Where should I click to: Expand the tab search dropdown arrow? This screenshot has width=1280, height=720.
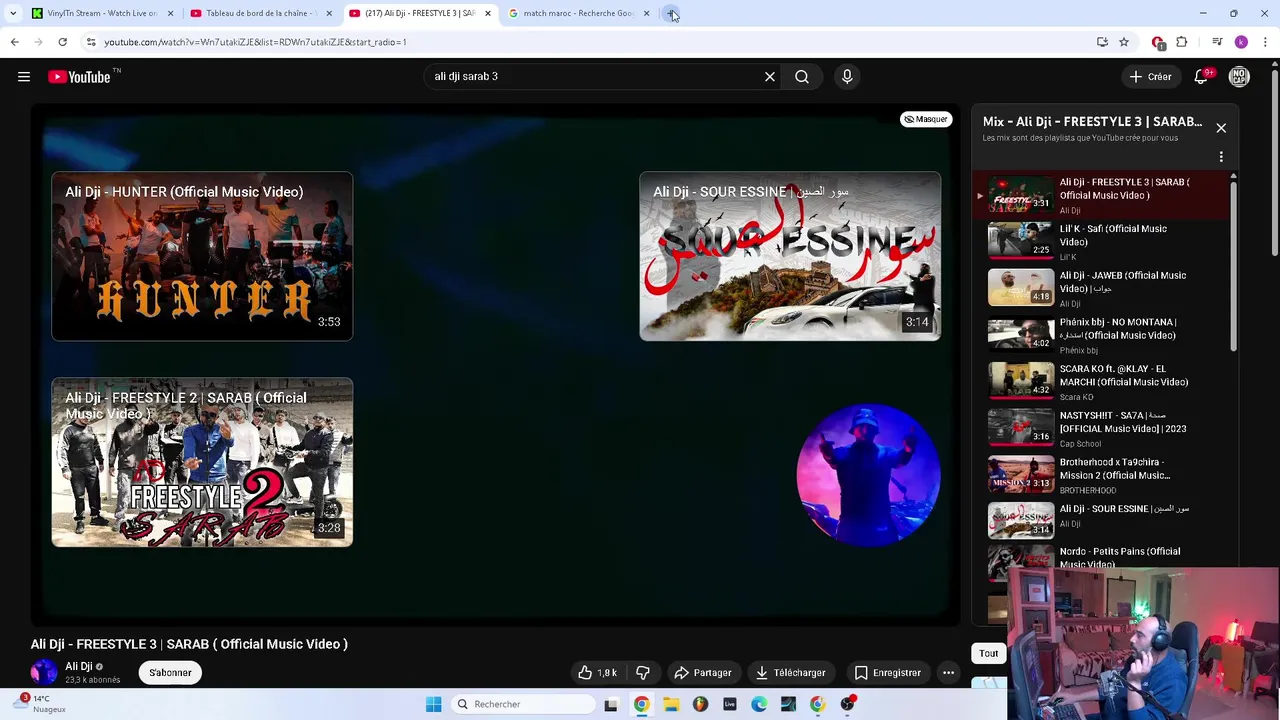coord(12,13)
